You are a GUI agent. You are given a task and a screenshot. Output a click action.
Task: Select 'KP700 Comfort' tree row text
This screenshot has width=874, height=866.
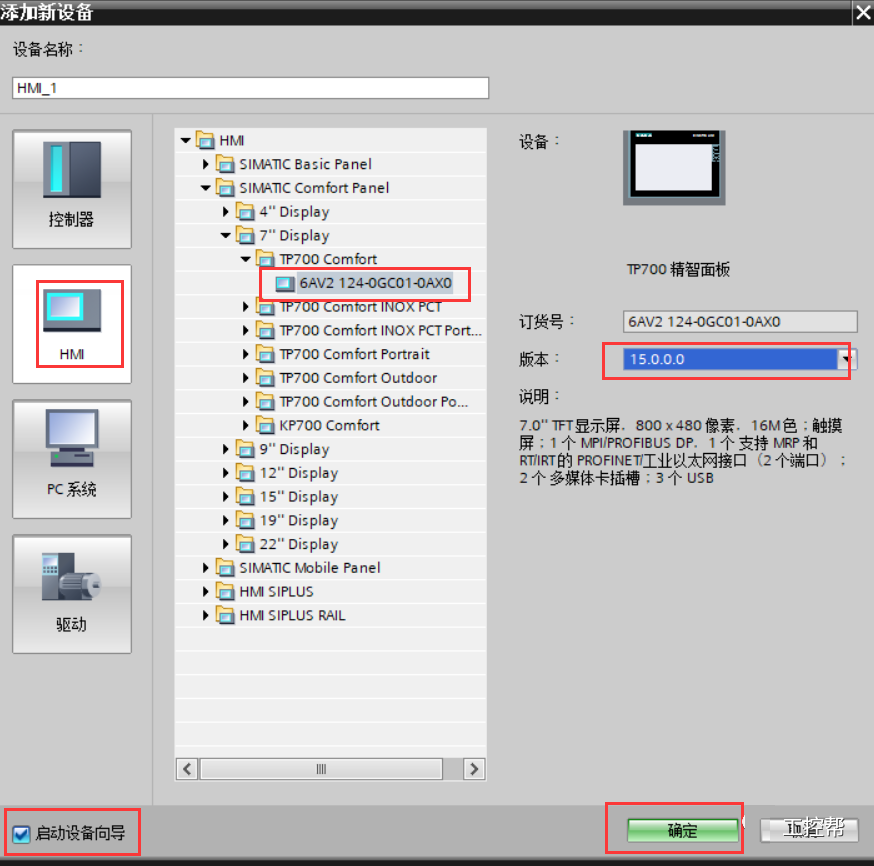click(329, 426)
